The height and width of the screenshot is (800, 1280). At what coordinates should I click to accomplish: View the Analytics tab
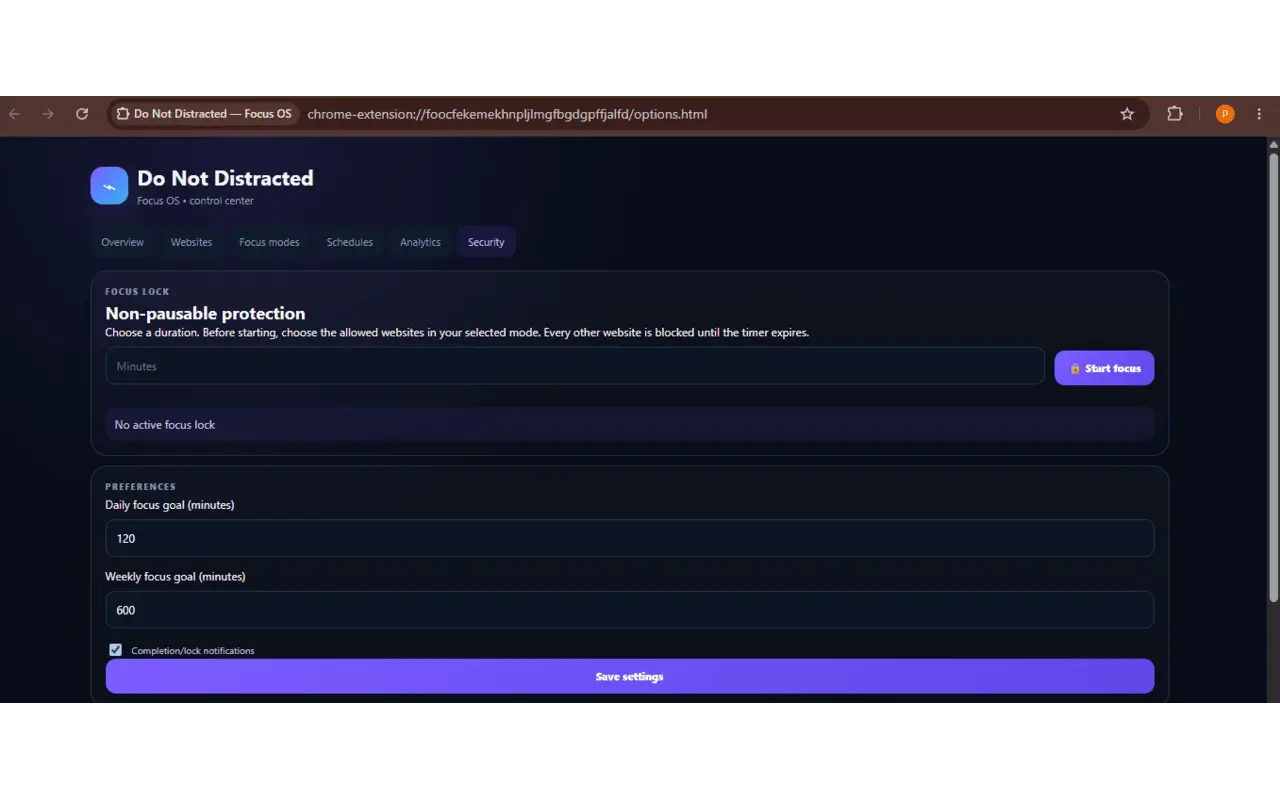[x=420, y=242]
